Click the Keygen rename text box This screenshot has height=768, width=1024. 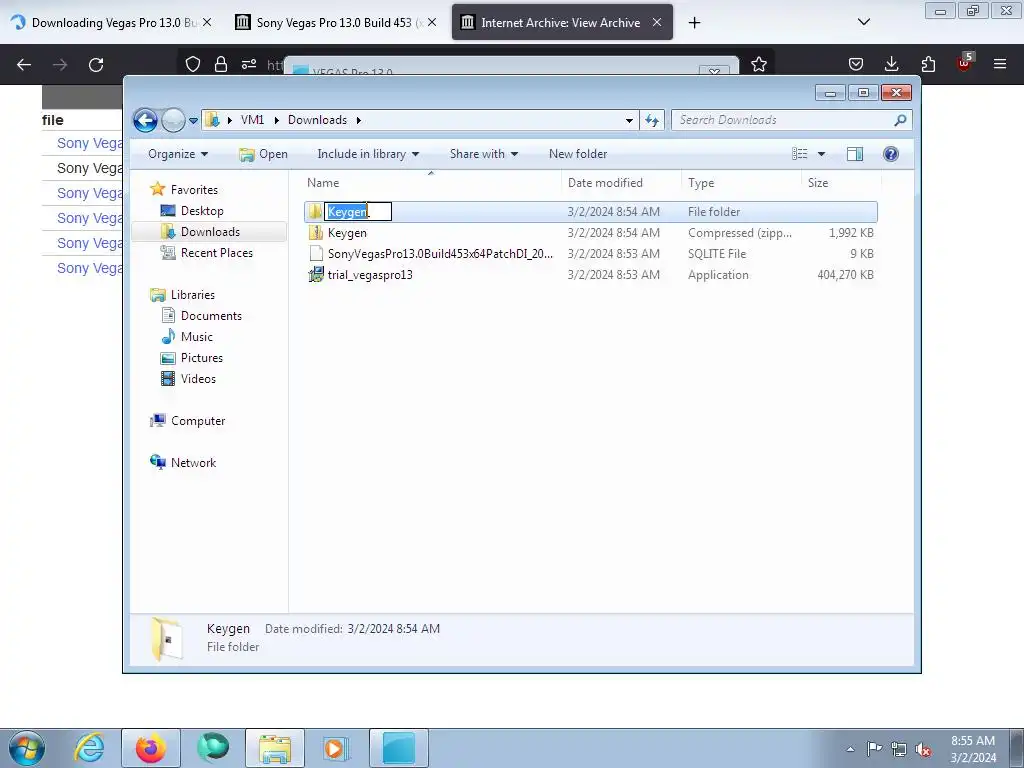358,212
